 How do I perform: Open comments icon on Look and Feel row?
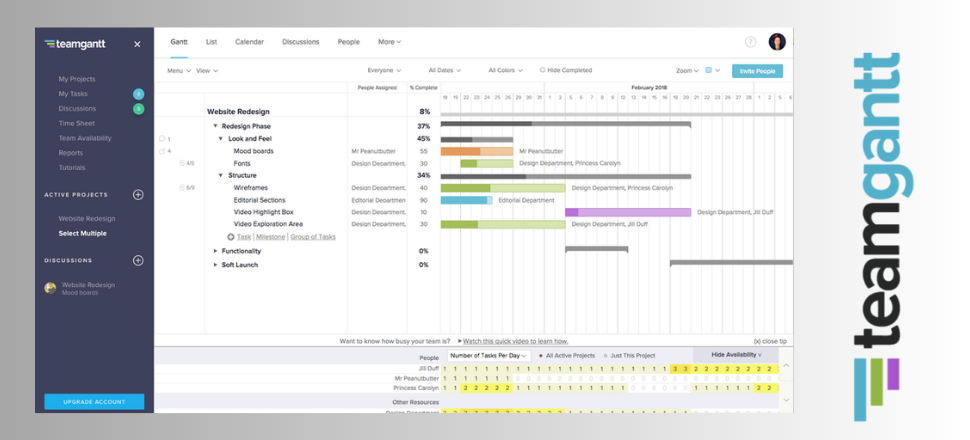(162, 139)
